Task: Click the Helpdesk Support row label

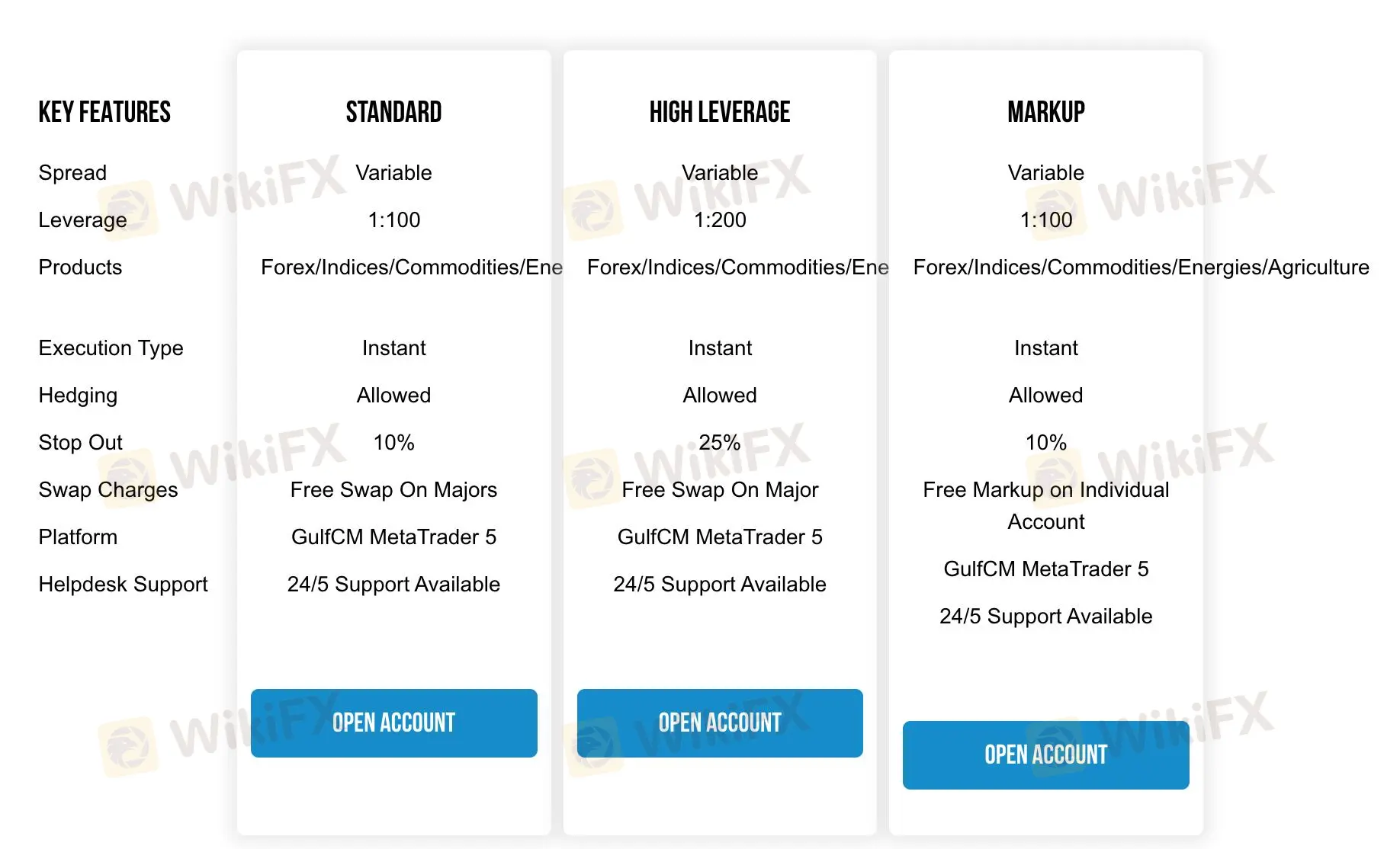Action: tap(123, 584)
